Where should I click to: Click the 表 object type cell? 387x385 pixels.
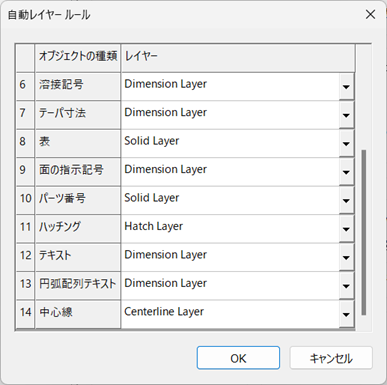pyautogui.click(x=78, y=144)
